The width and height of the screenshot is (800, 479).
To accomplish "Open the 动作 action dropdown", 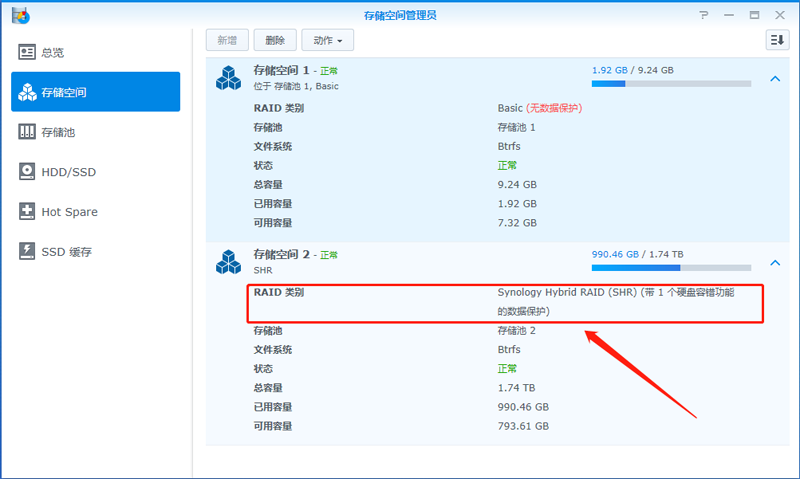I will [x=328, y=40].
